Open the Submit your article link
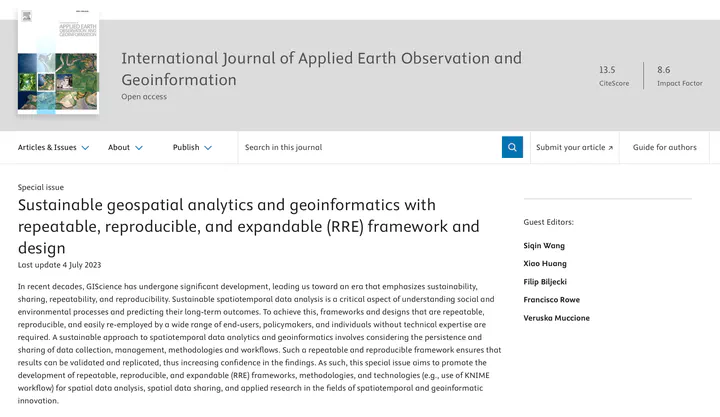This screenshot has height=417, width=720. tap(574, 147)
